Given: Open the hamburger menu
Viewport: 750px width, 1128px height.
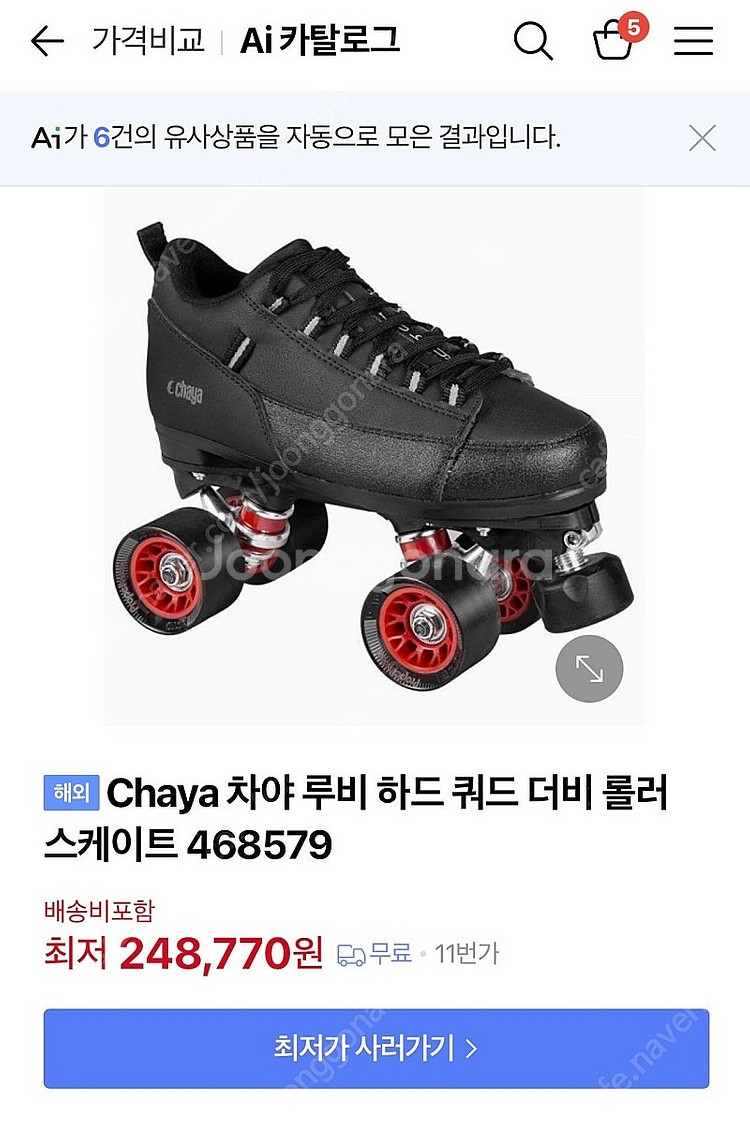Looking at the screenshot, I should coord(693,41).
